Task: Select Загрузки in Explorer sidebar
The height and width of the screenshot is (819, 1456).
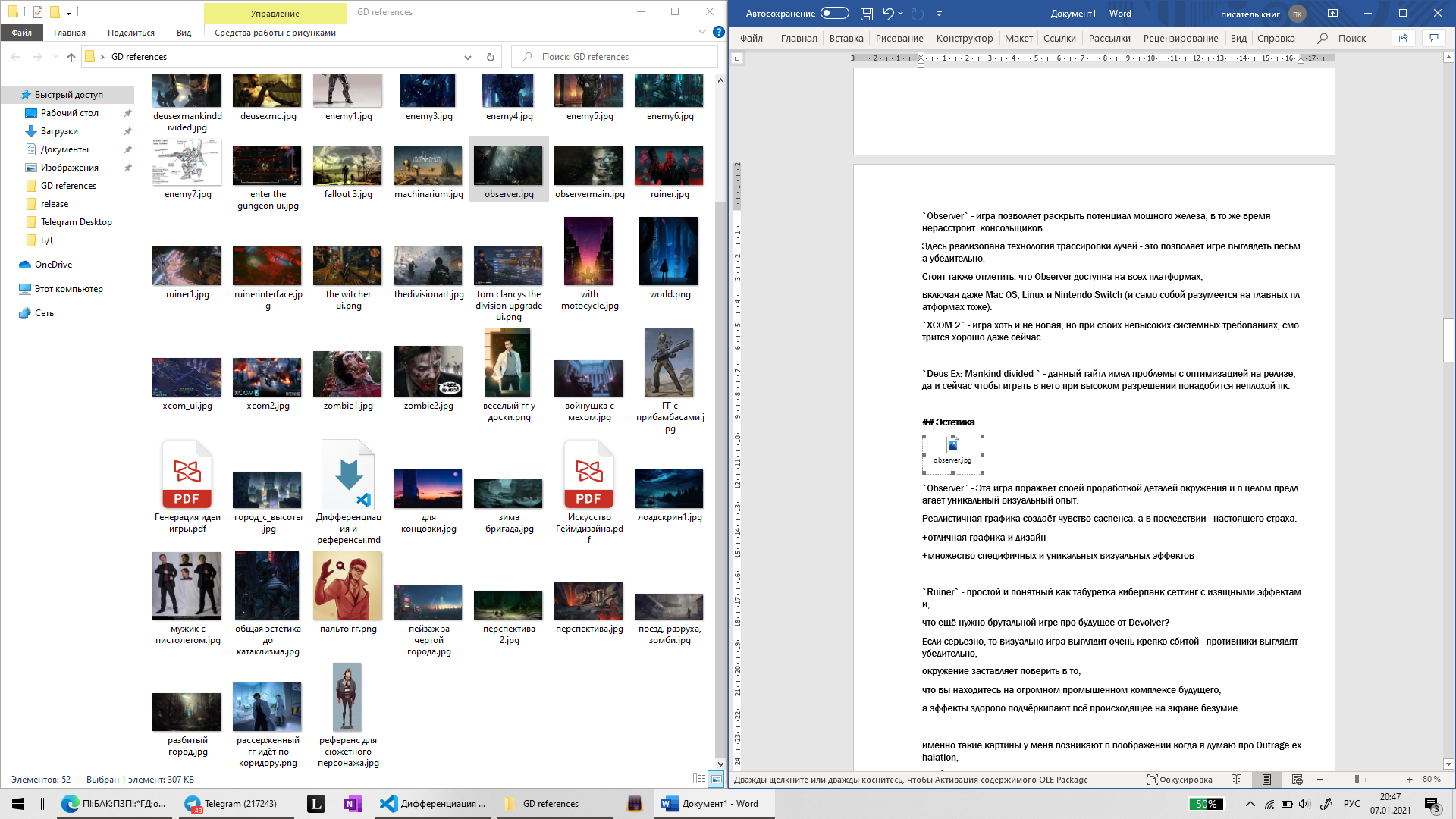Action: (x=59, y=131)
